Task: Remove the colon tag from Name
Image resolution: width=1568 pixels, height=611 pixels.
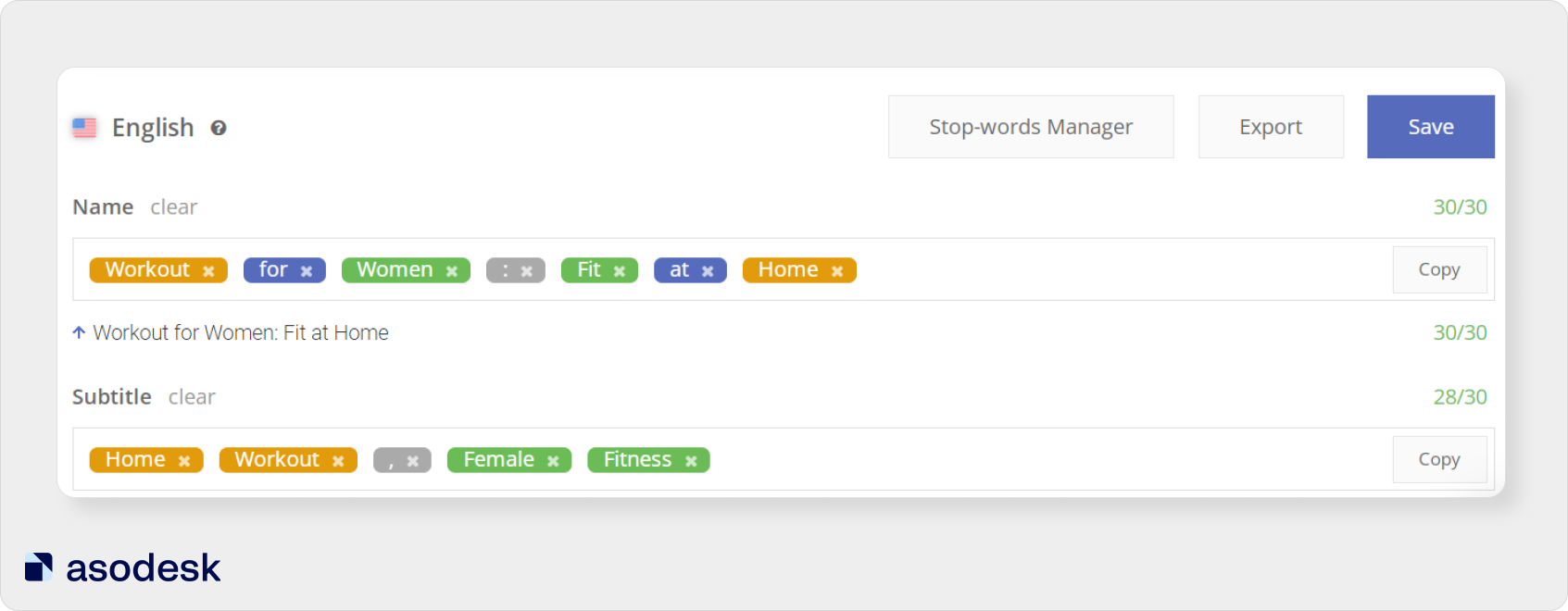Action: (x=527, y=271)
